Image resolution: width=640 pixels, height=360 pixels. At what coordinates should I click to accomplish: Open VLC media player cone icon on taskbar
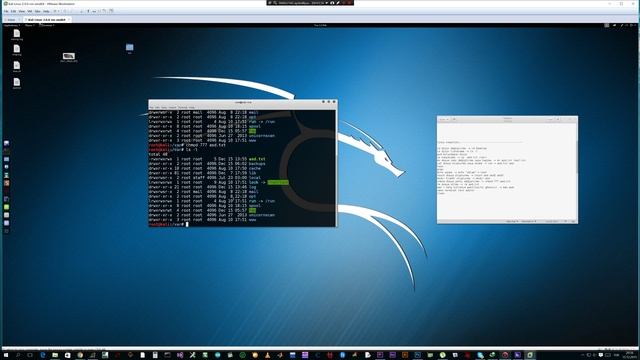267,355
